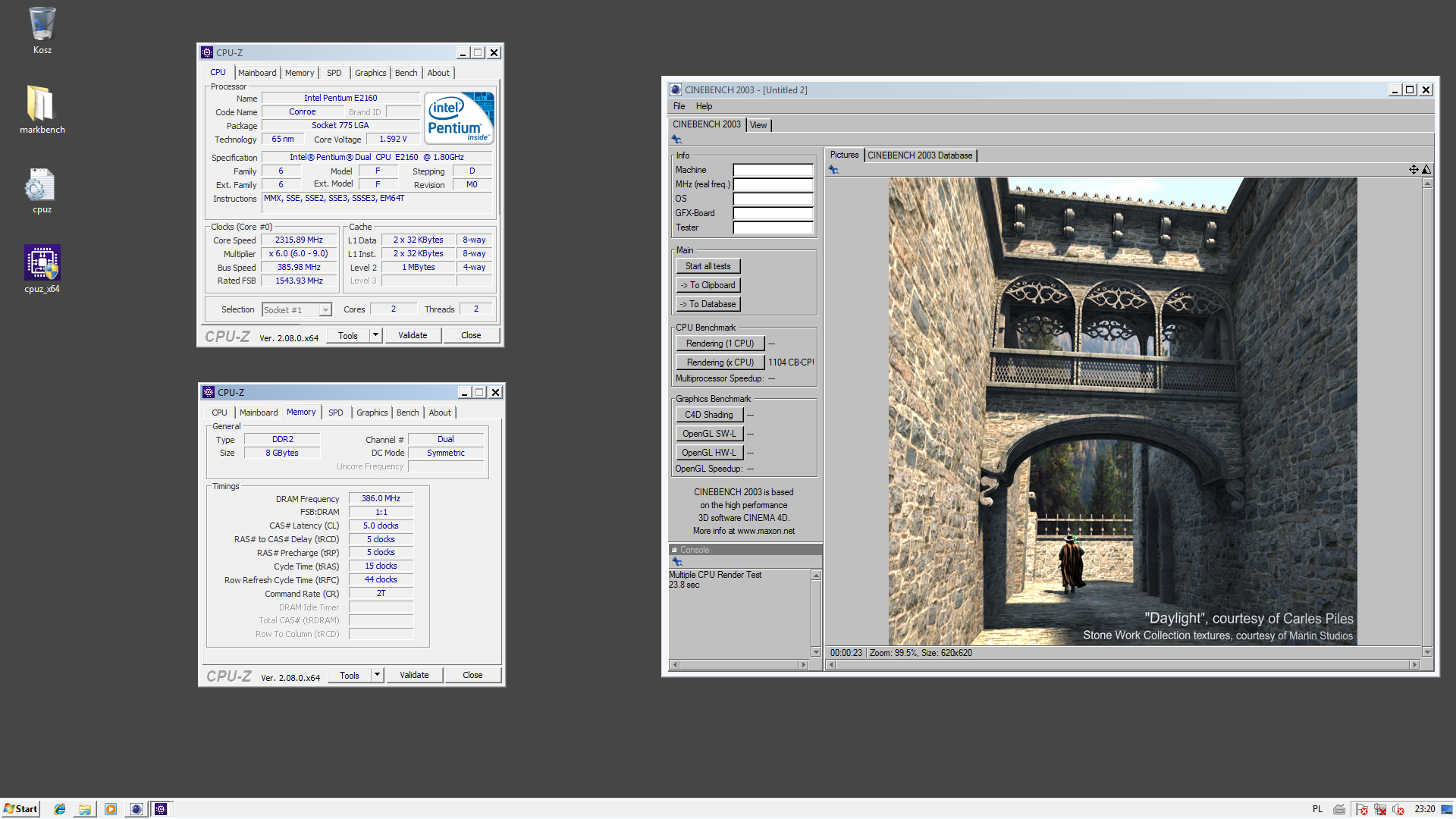Screen dimensions: 1456x819
Task: Open Bench tab in upper CPU-Z window
Action: (x=406, y=73)
